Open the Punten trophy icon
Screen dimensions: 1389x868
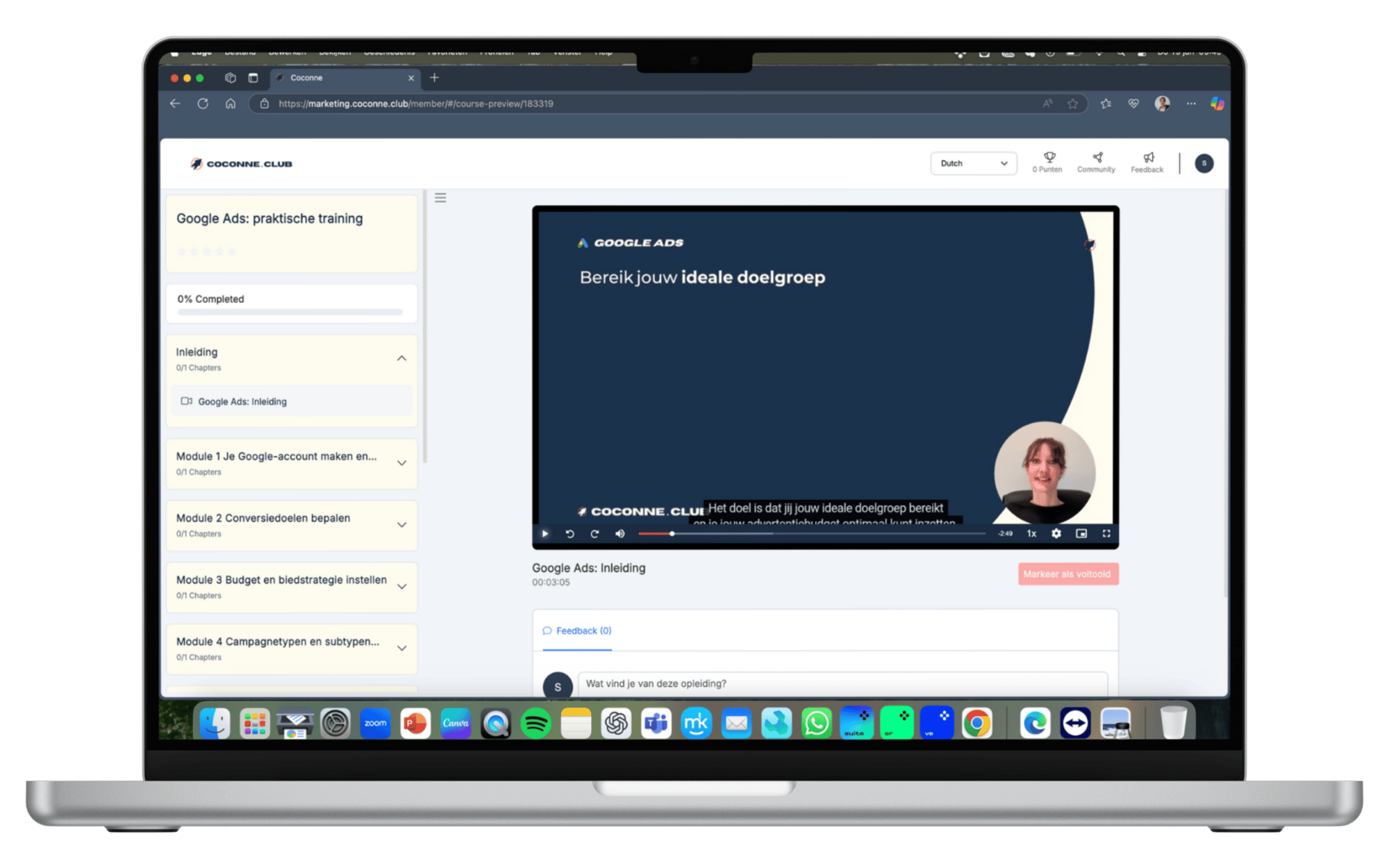click(1047, 162)
